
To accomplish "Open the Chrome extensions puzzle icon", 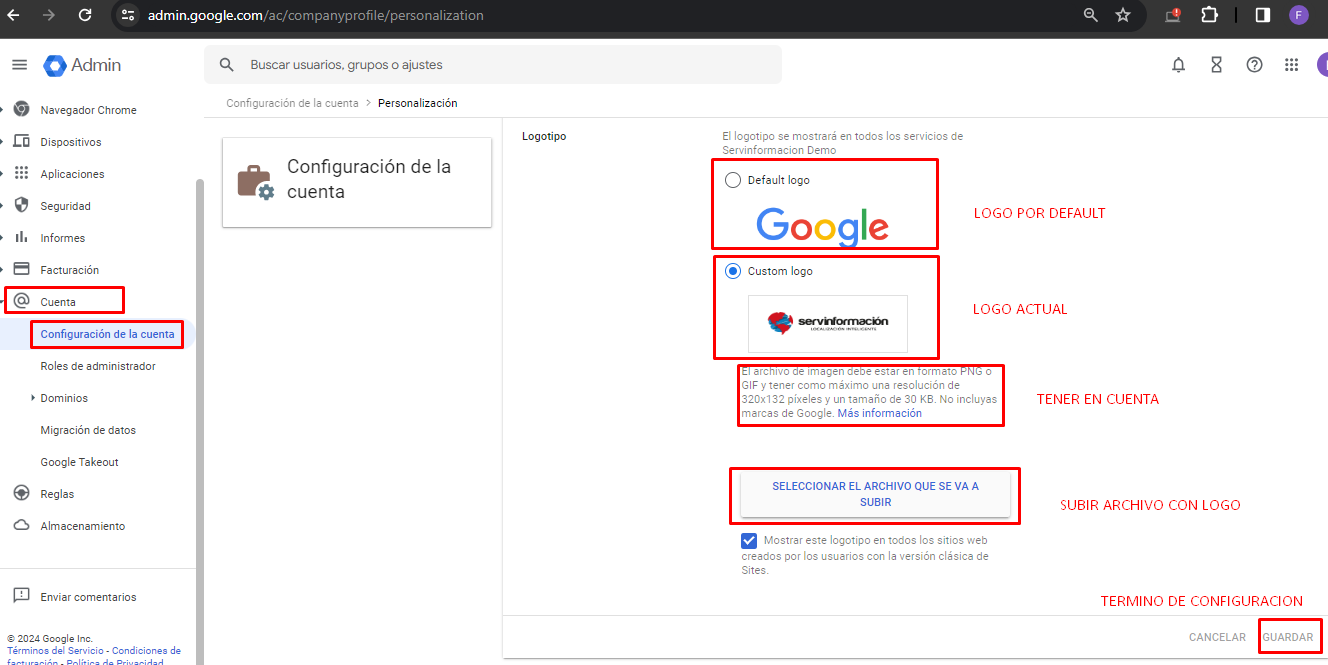I will pyautogui.click(x=1209, y=15).
